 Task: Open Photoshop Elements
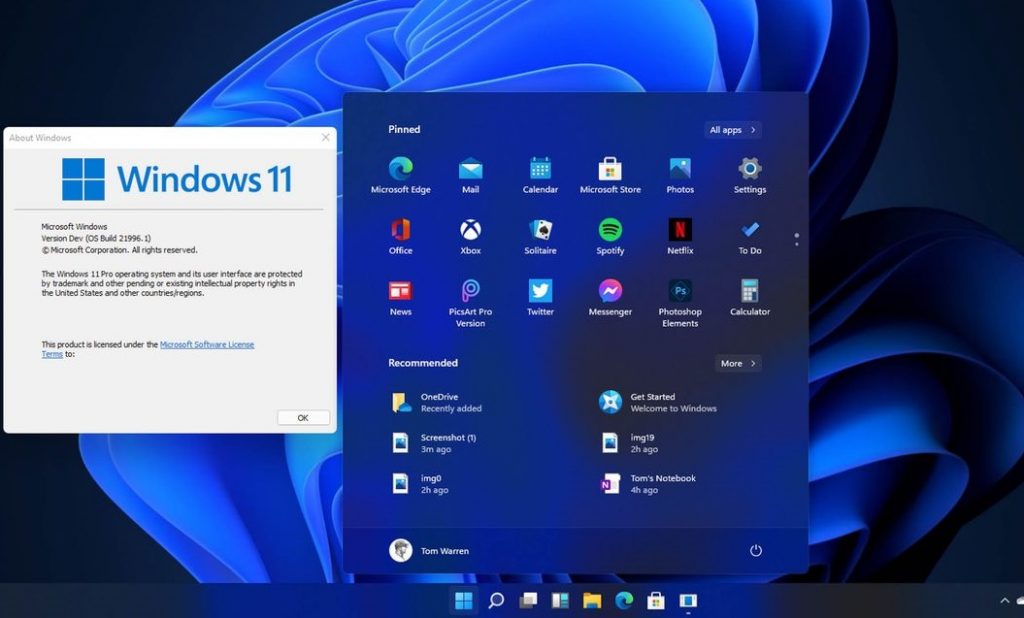point(680,303)
